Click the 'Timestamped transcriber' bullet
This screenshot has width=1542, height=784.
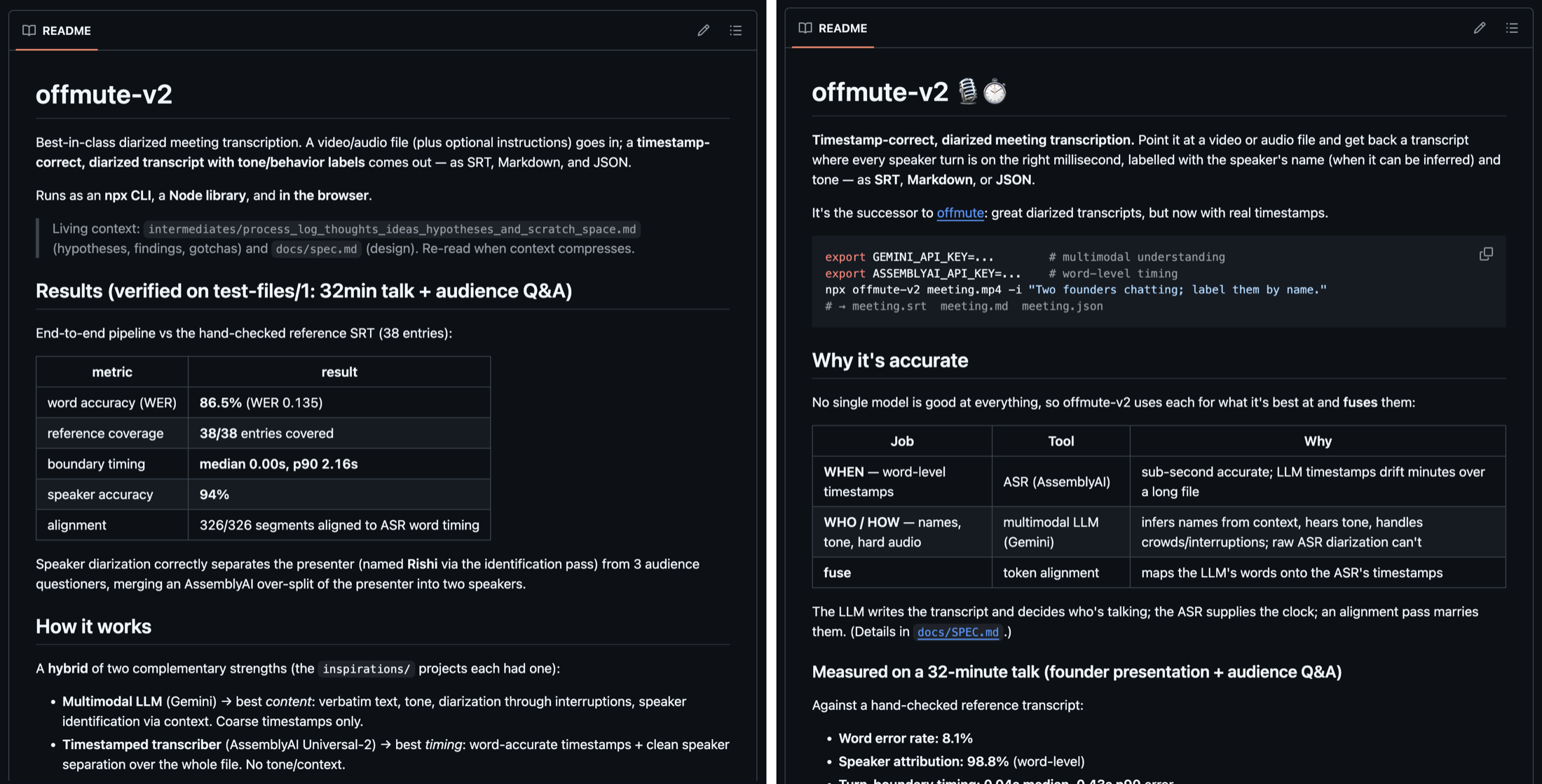[396, 755]
